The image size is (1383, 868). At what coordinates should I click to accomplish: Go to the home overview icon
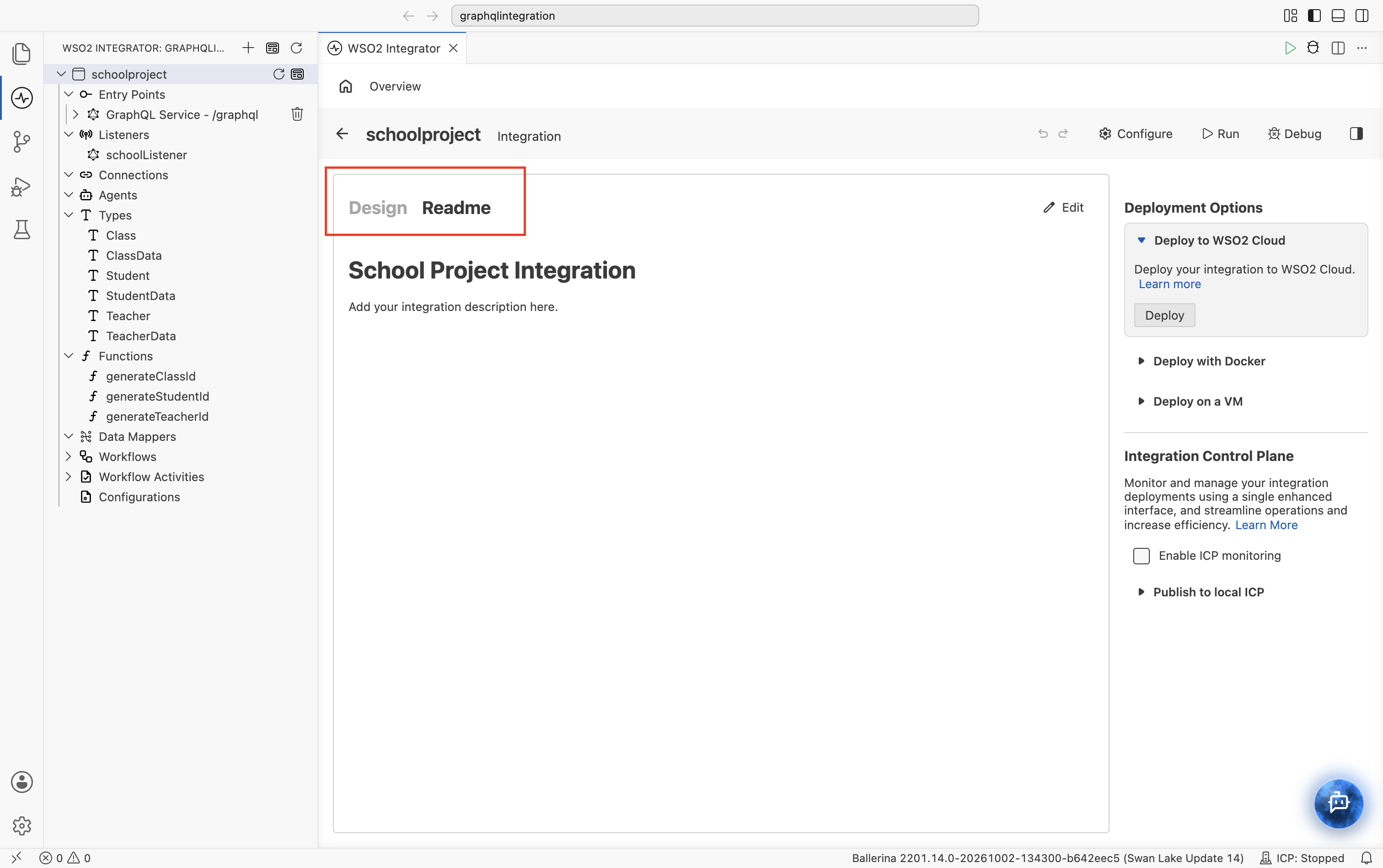pos(346,86)
